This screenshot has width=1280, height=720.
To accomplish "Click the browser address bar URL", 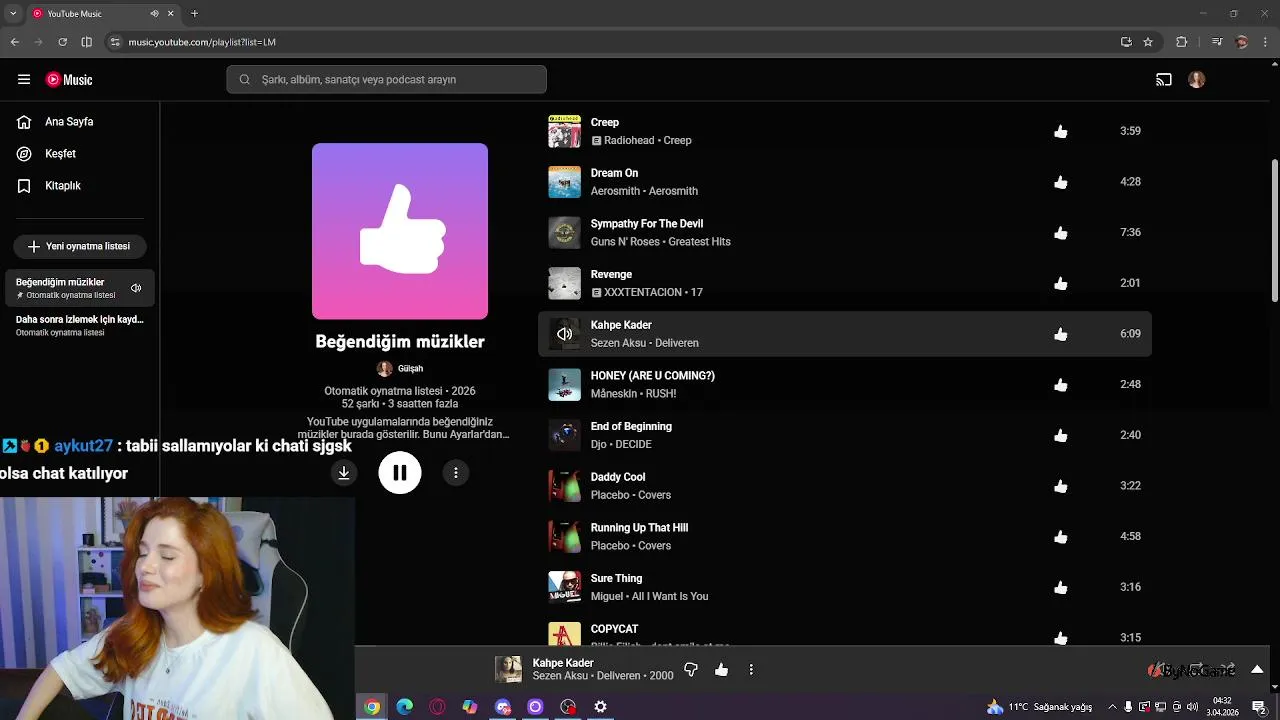I will 202,42.
